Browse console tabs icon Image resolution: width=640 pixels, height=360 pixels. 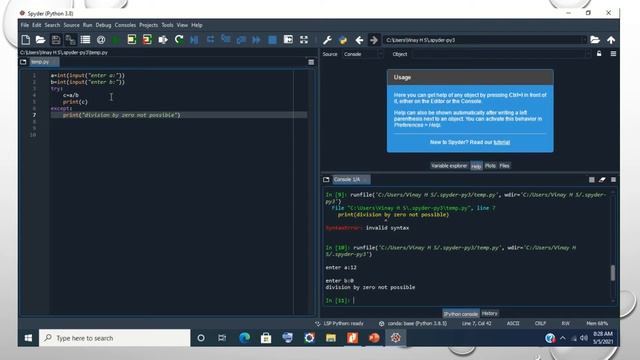pyautogui.click(x=326, y=180)
